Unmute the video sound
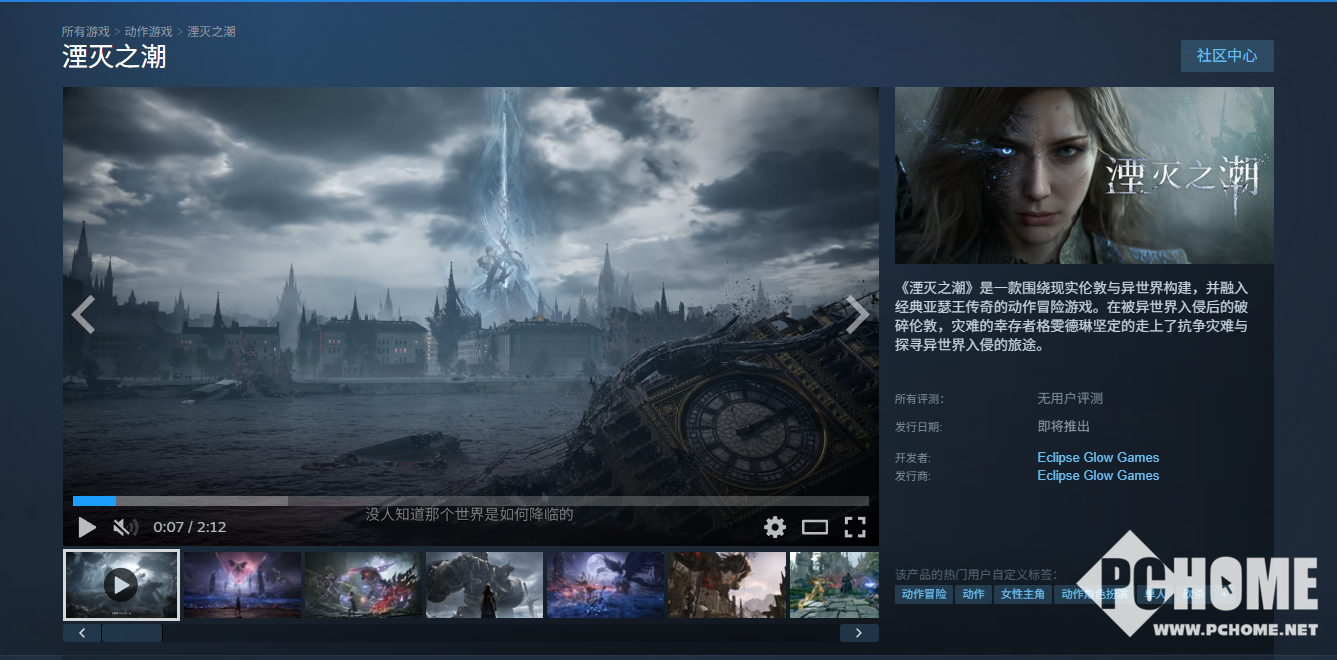The height and width of the screenshot is (660, 1337). pyautogui.click(x=124, y=527)
